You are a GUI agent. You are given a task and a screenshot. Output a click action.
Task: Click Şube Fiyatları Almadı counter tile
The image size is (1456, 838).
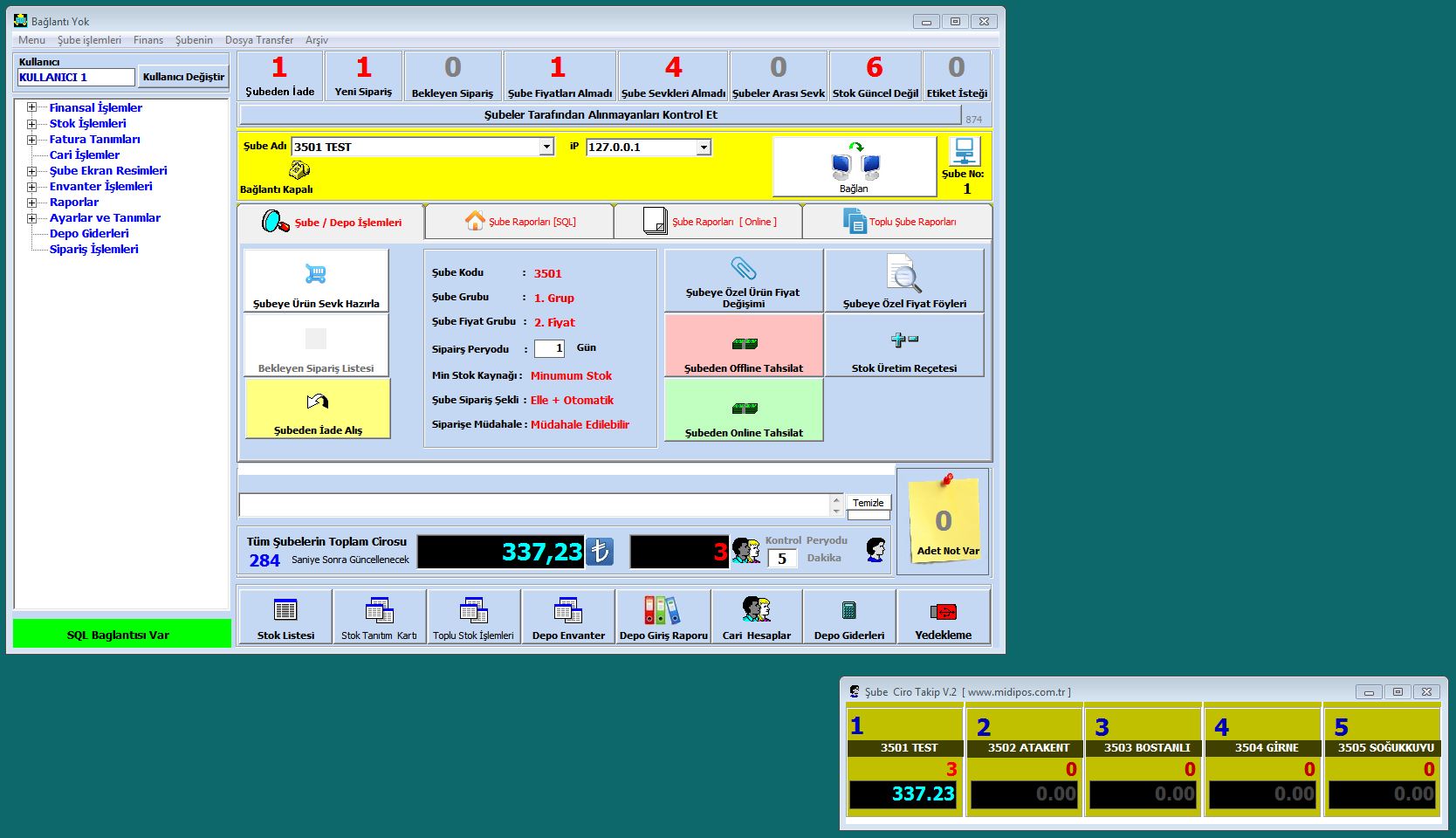tap(560, 76)
